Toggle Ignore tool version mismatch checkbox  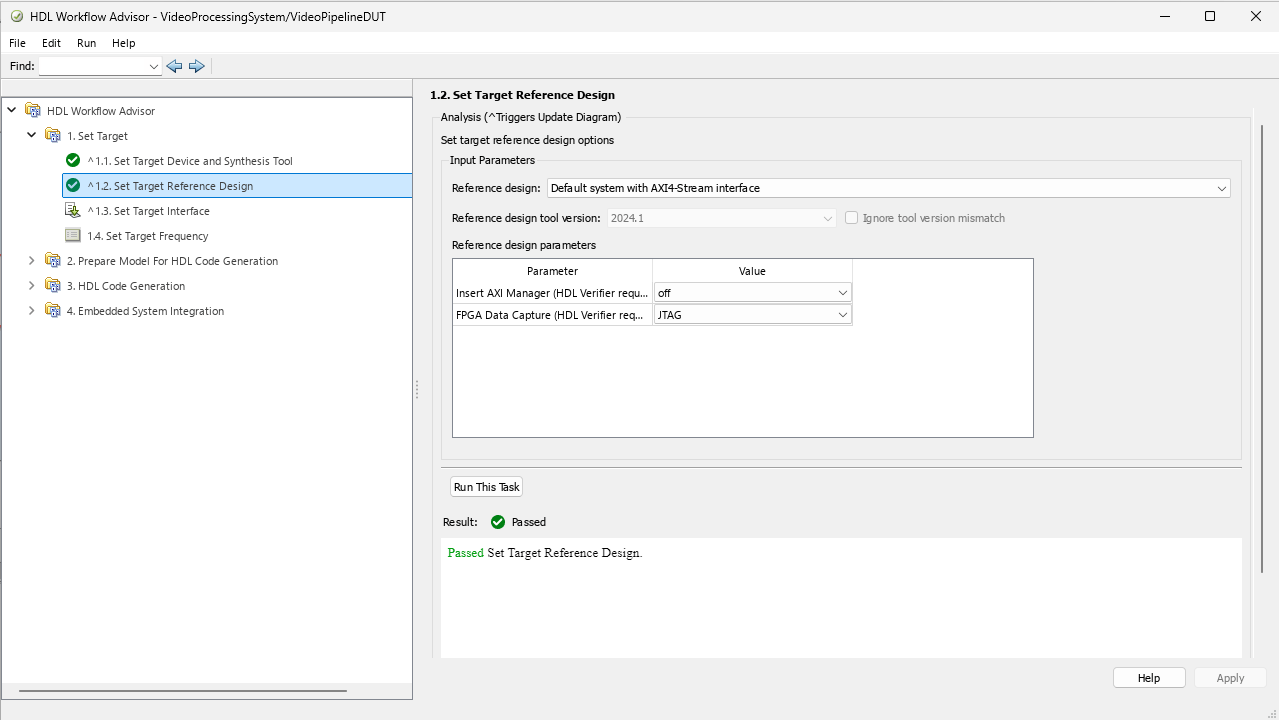(852, 217)
